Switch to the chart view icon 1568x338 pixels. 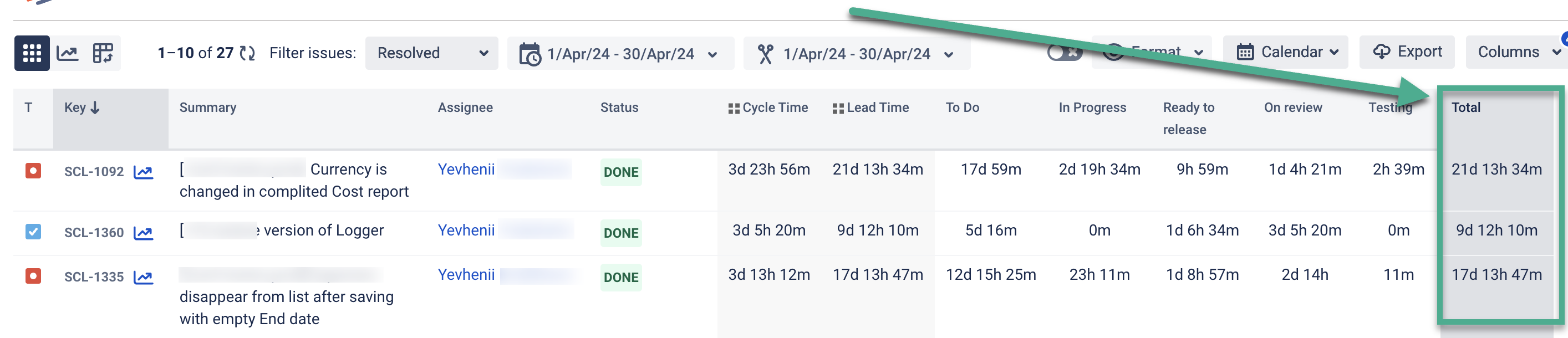67,53
